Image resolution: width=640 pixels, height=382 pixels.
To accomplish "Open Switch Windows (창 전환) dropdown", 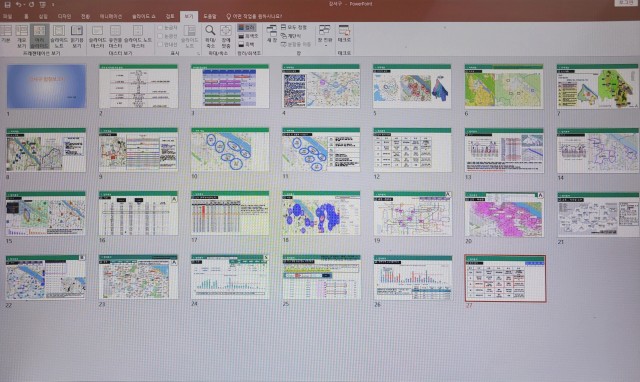I will [x=325, y=35].
